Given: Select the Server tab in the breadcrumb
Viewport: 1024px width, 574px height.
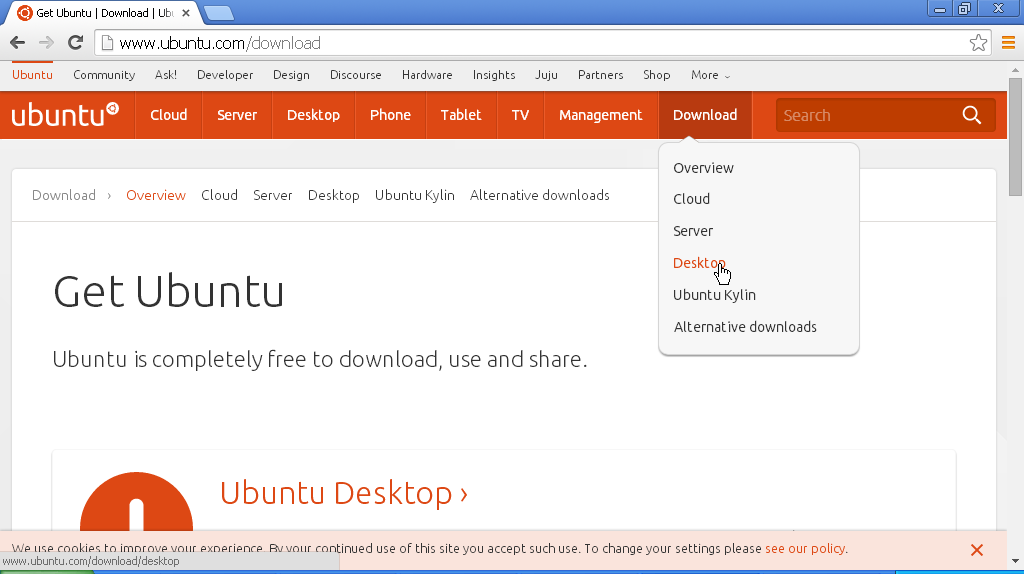Looking at the screenshot, I should point(272,195).
